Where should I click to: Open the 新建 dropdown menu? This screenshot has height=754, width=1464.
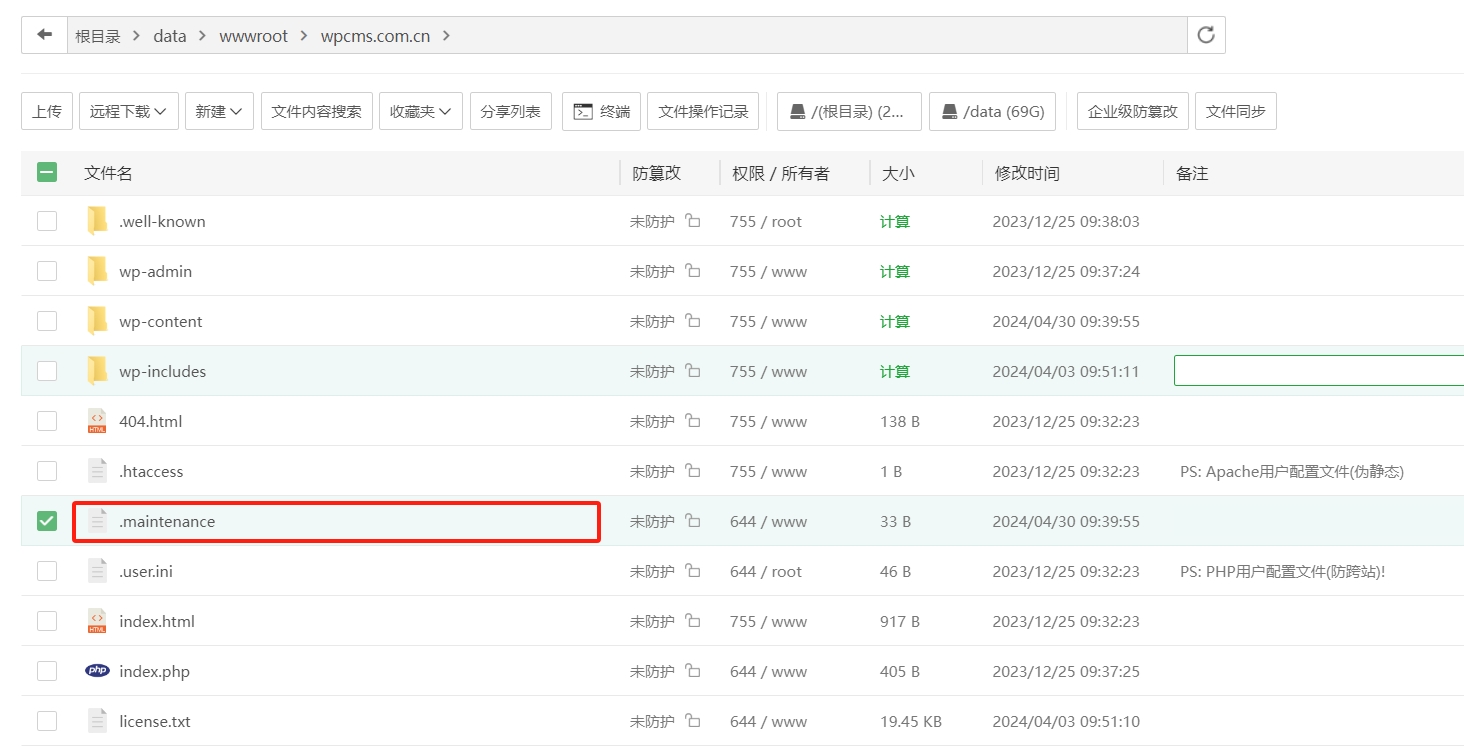click(x=219, y=111)
